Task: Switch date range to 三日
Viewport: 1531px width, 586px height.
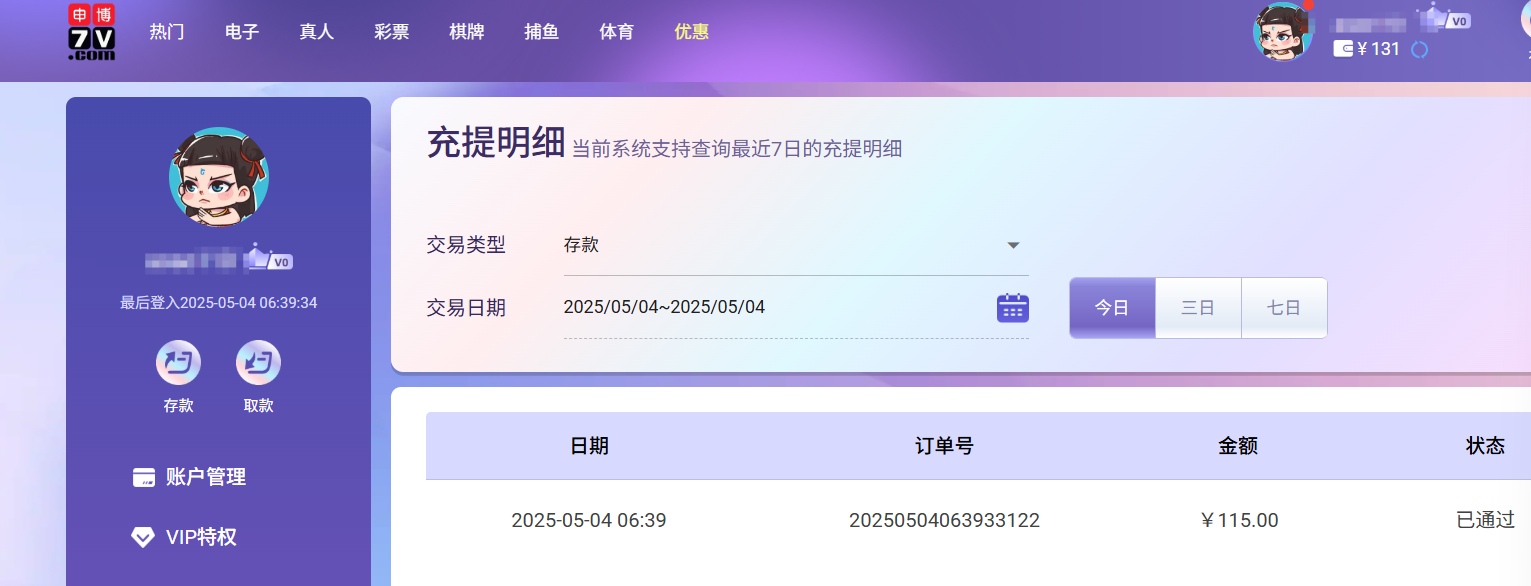Action: [x=1198, y=308]
